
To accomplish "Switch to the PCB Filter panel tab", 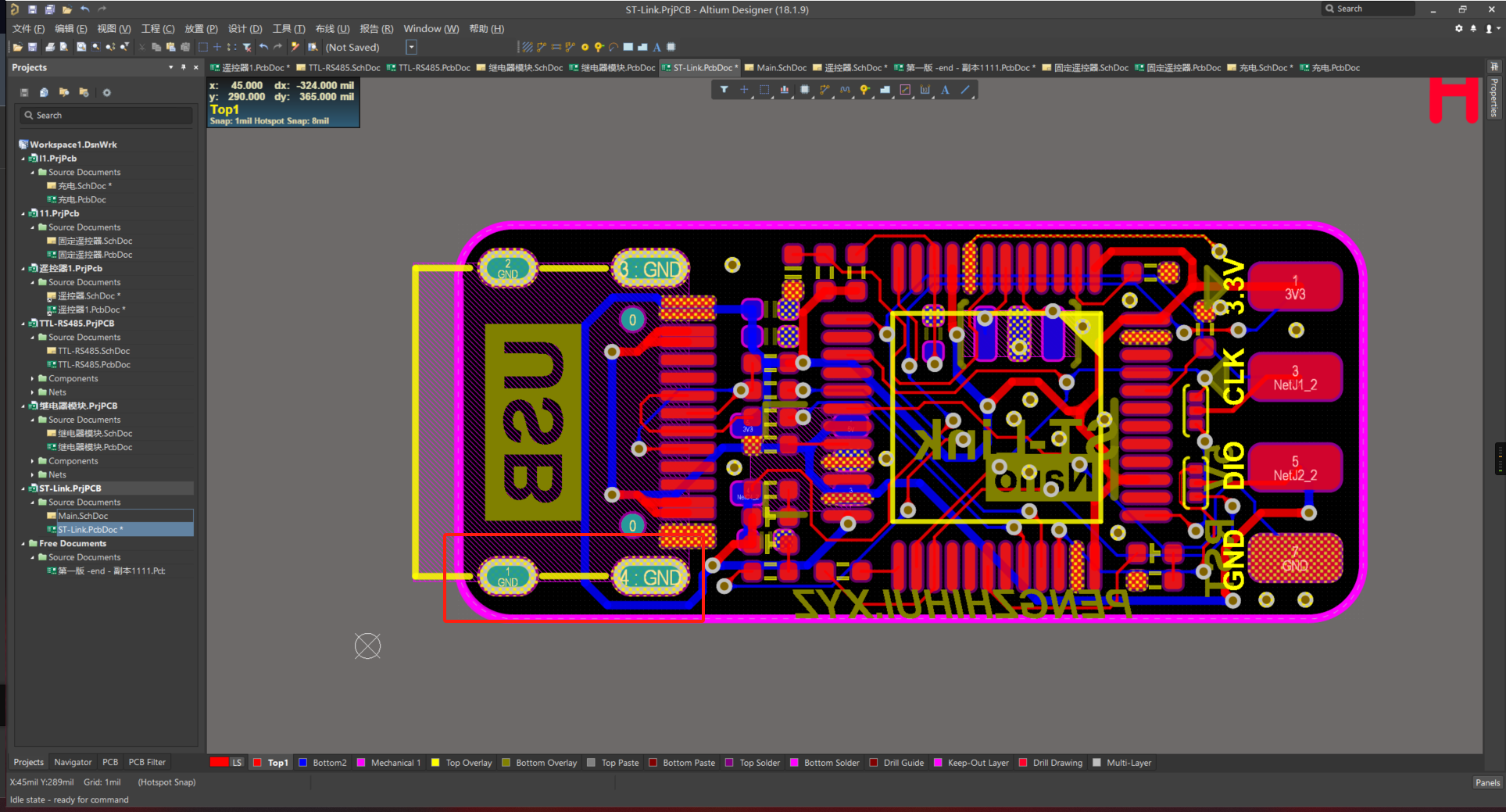I will (x=147, y=762).
